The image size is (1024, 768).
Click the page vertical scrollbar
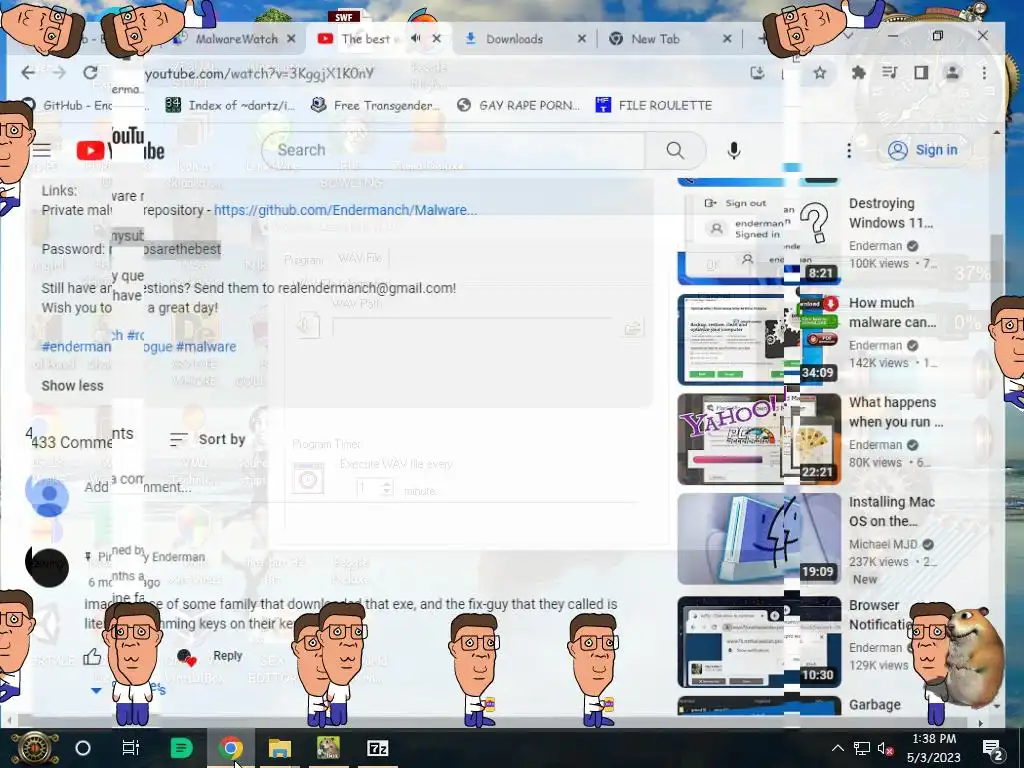click(996, 274)
